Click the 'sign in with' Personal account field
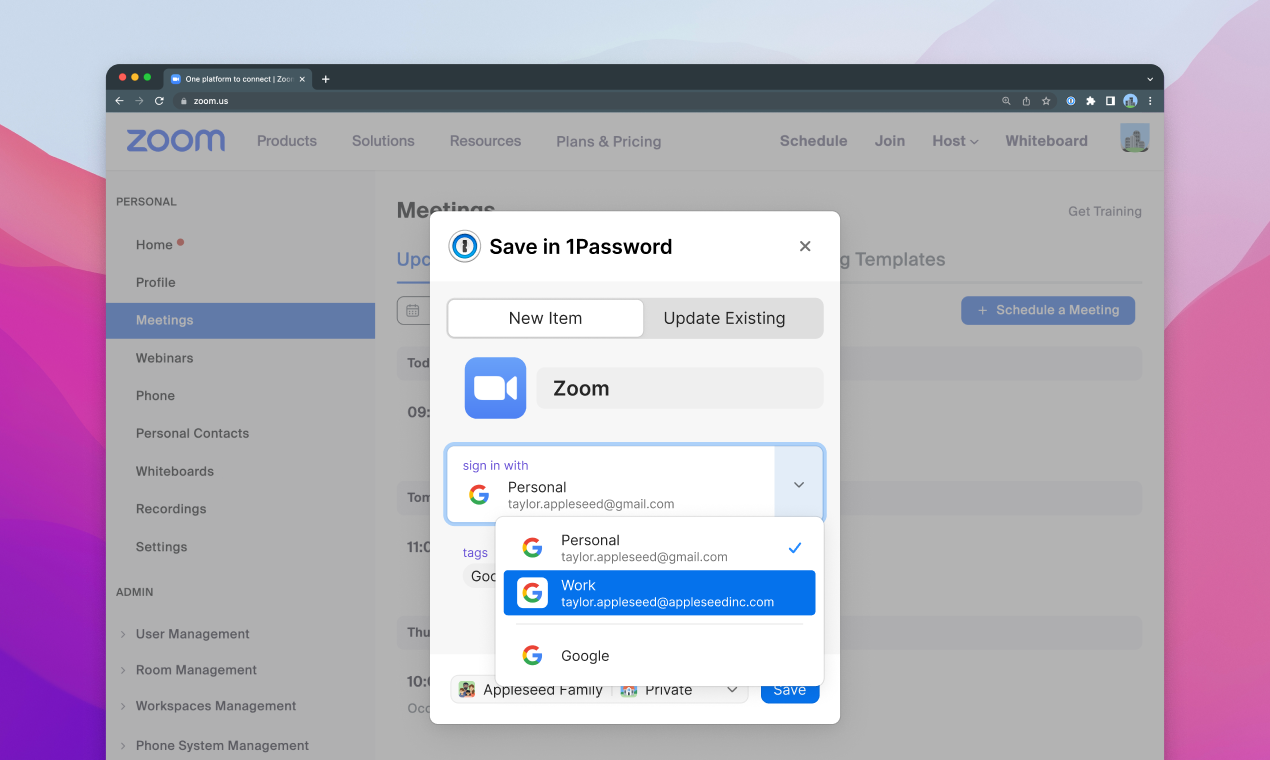The image size is (1270, 760). (x=610, y=485)
